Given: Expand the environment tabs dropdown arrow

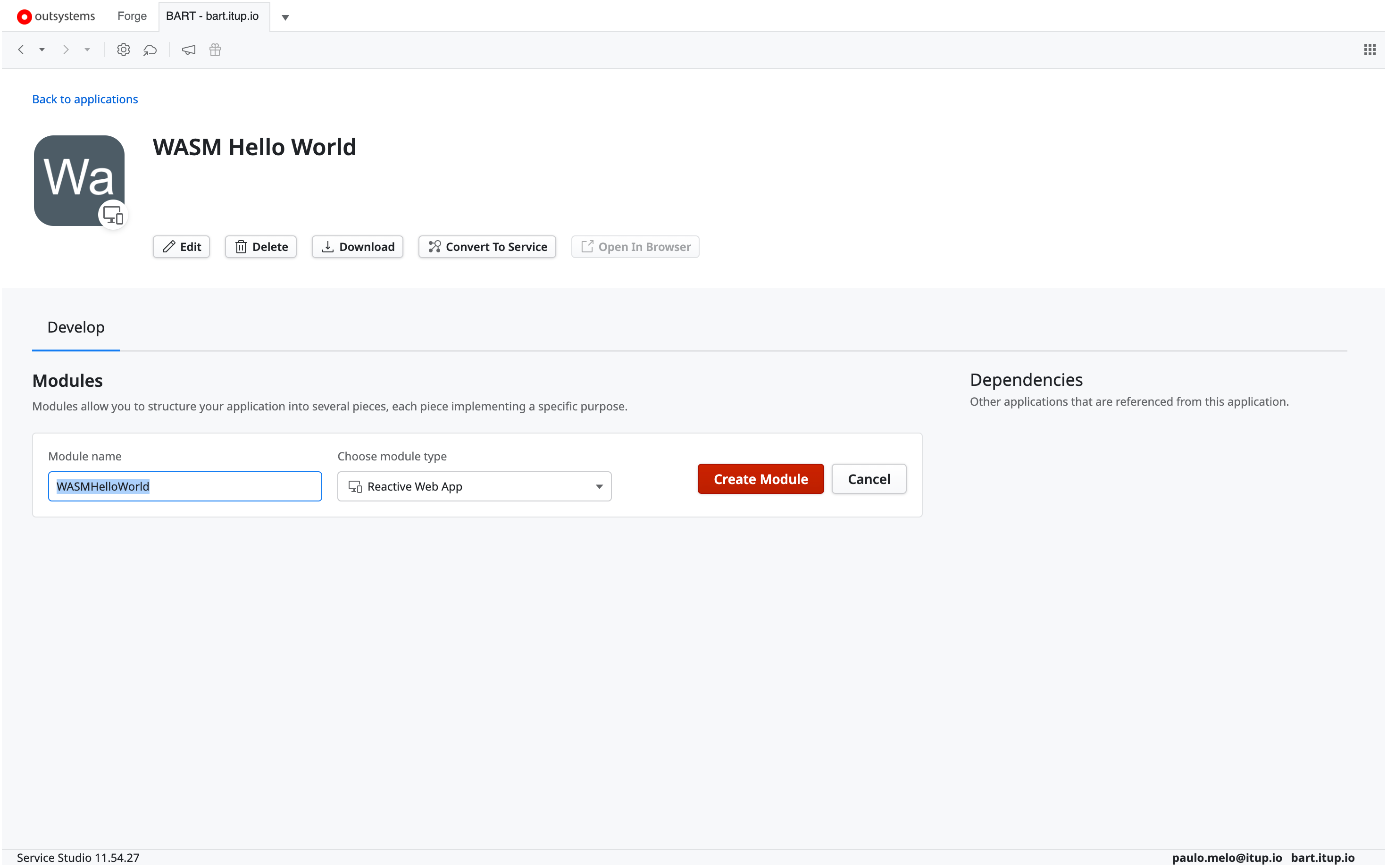Looking at the screenshot, I should [285, 17].
